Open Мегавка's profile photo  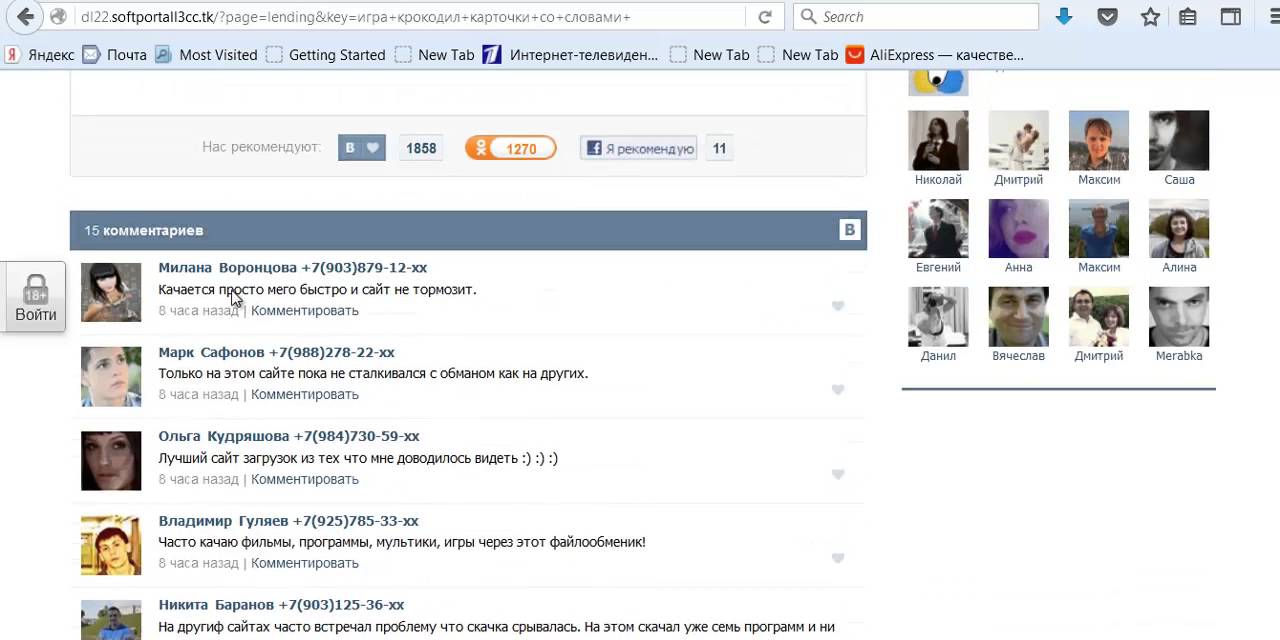[x=1179, y=316]
